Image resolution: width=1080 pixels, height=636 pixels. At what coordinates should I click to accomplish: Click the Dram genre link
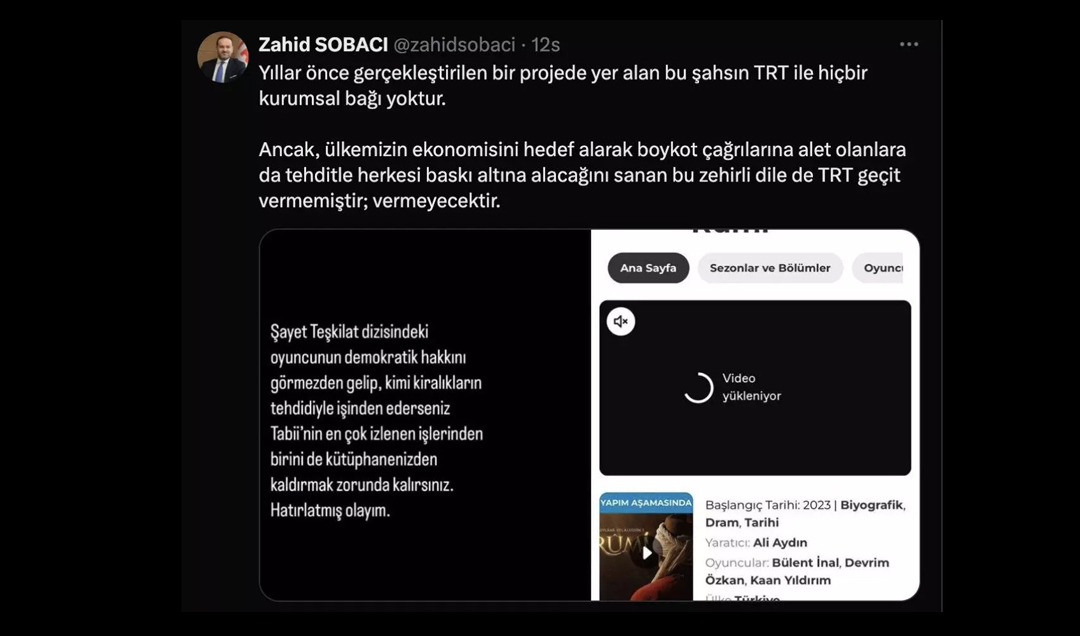point(721,523)
